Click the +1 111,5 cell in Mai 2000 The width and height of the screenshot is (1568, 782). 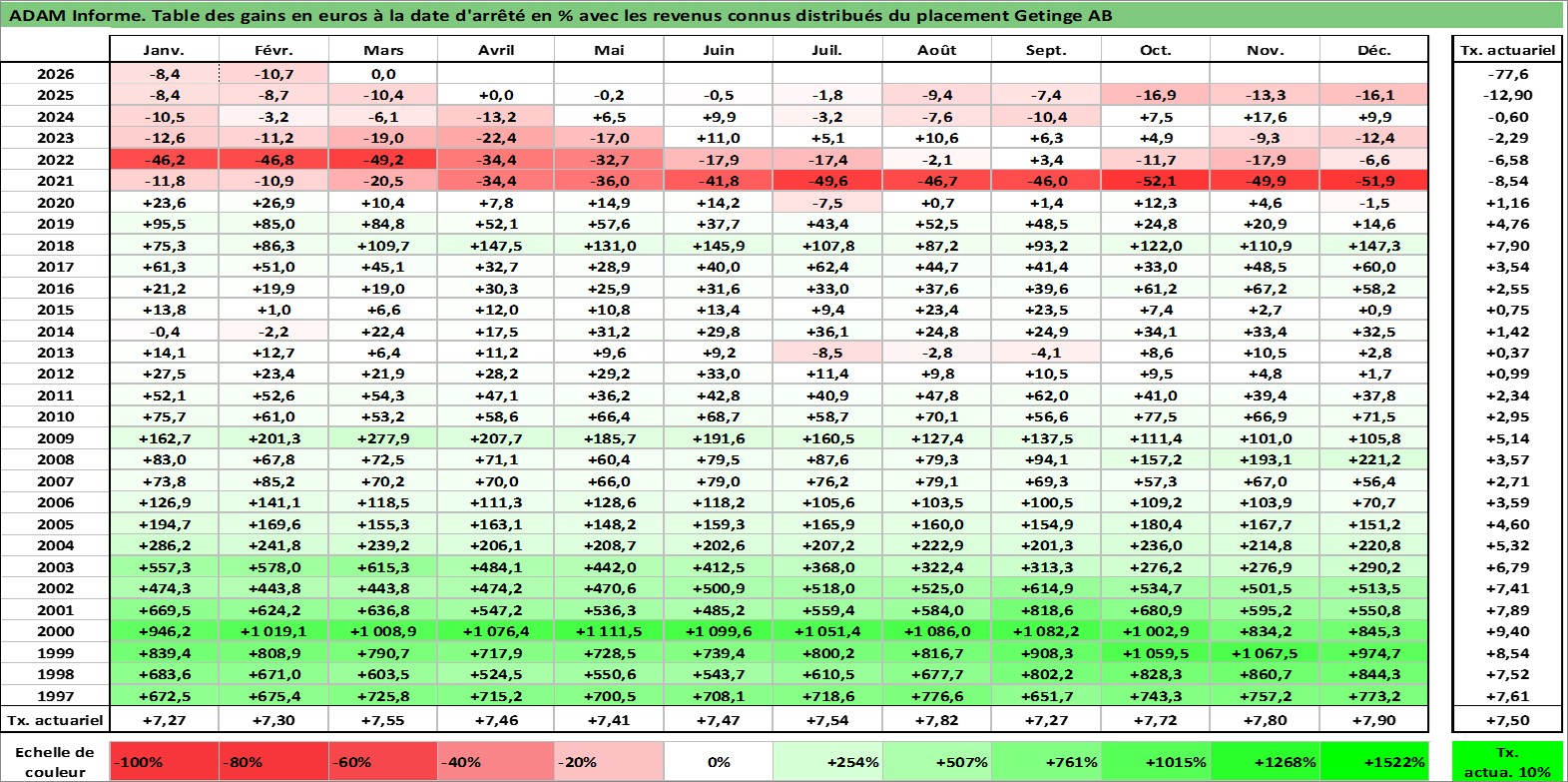coord(609,631)
